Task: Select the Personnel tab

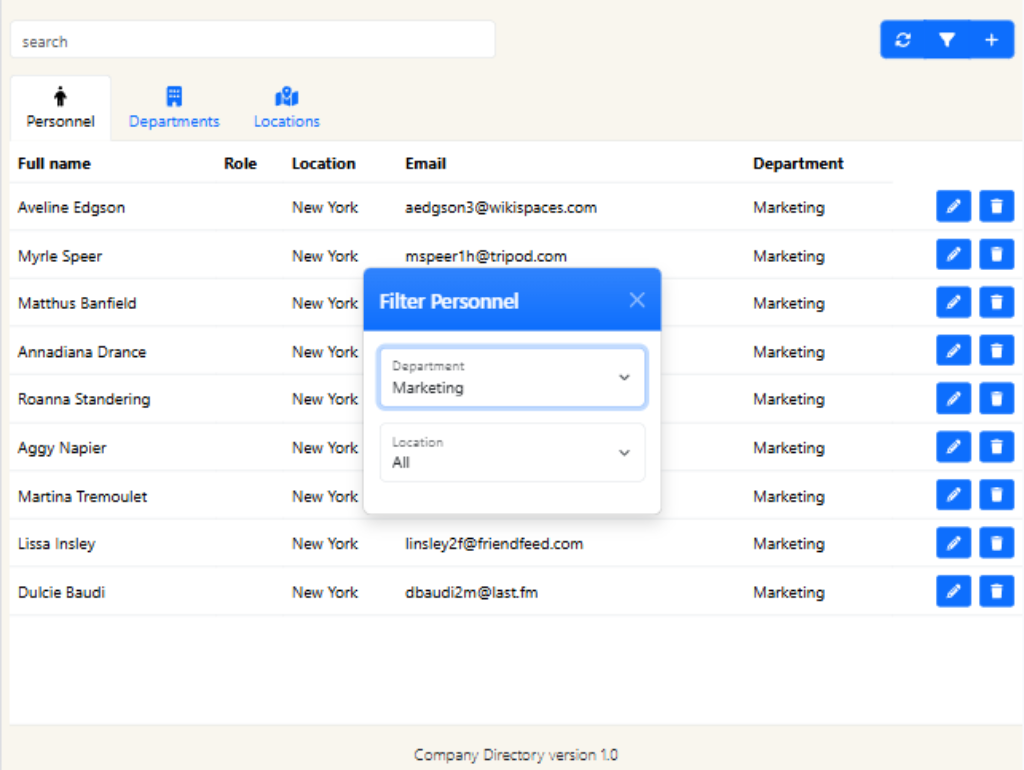Action: point(61,108)
